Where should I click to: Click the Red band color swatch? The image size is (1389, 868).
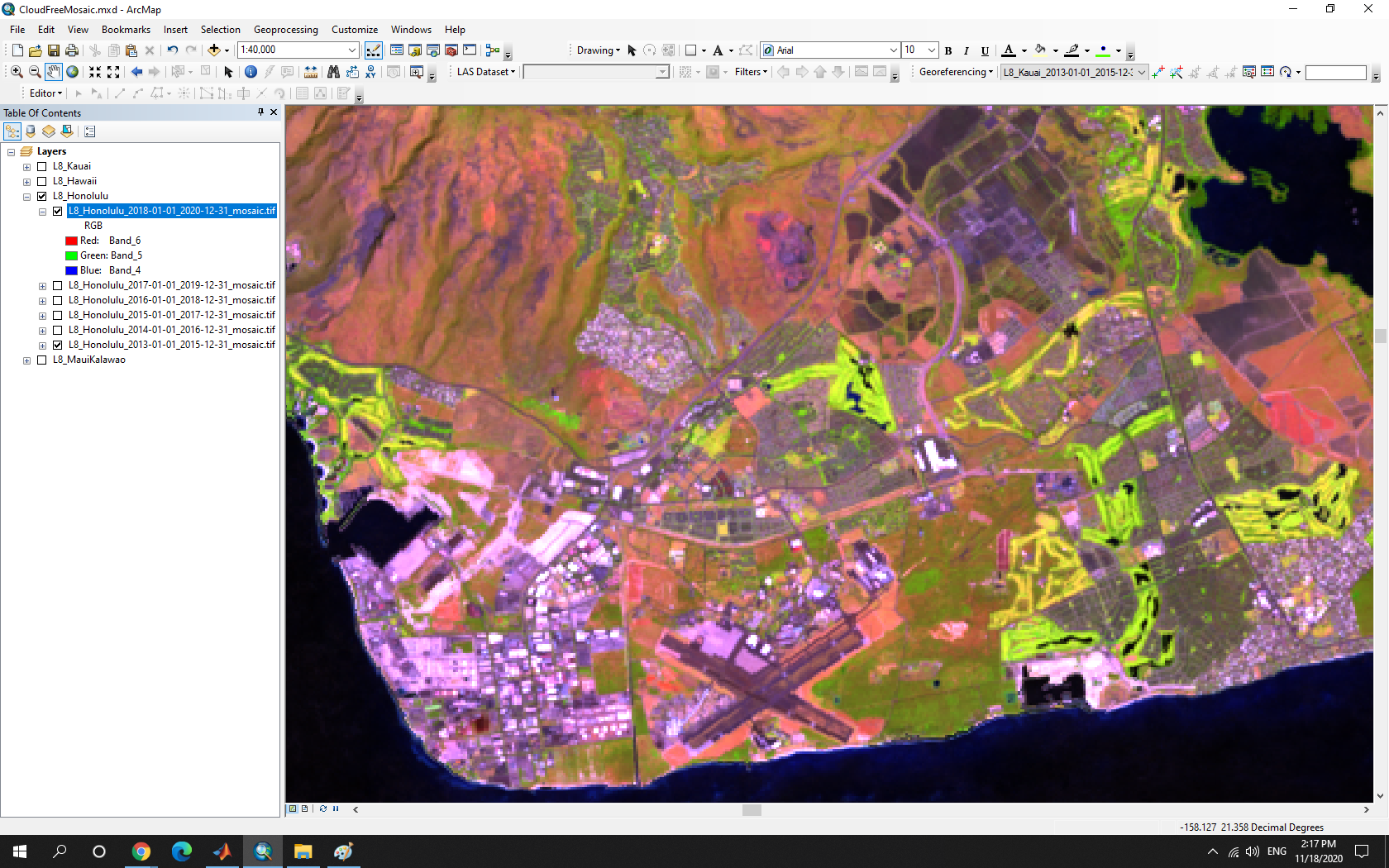tap(71, 241)
